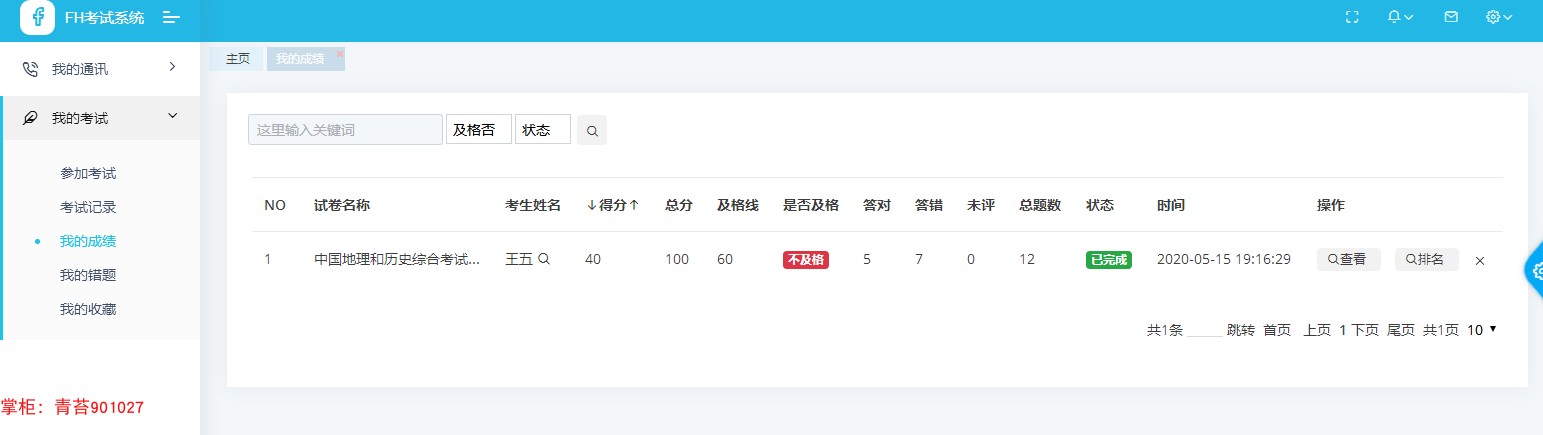Click the magnifier next to 王五
Screen dimensions: 1543x435
pyautogui.click(x=544, y=259)
